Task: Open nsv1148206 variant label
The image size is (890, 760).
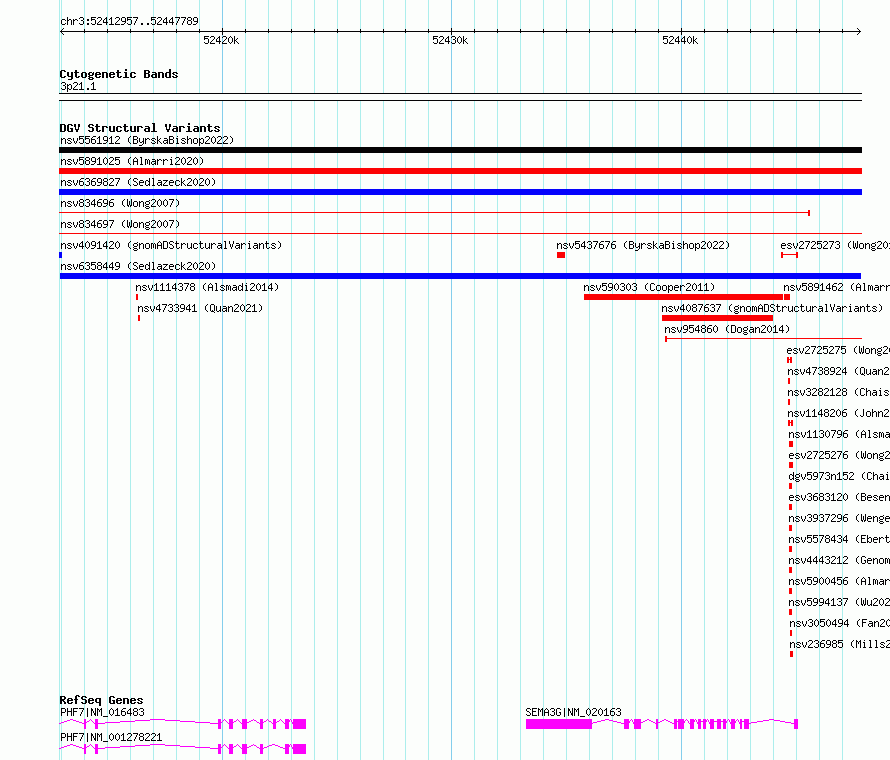Action: pyautogui.click(x=838, y=413)
